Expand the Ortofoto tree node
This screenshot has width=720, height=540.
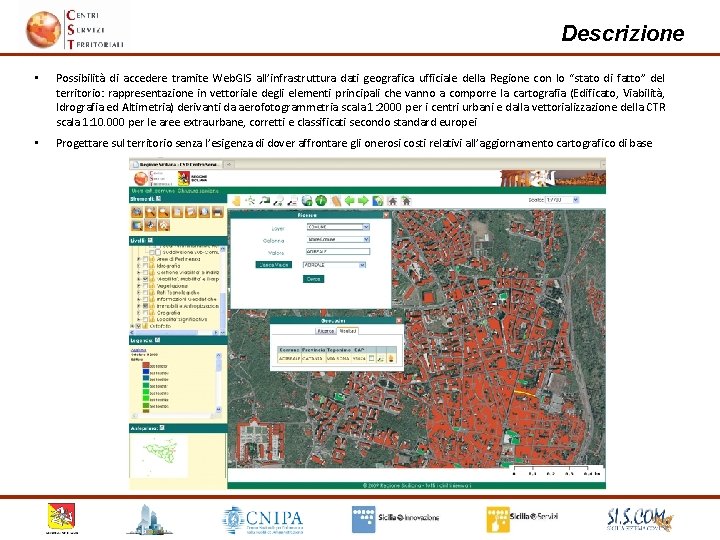pos(132,326)
